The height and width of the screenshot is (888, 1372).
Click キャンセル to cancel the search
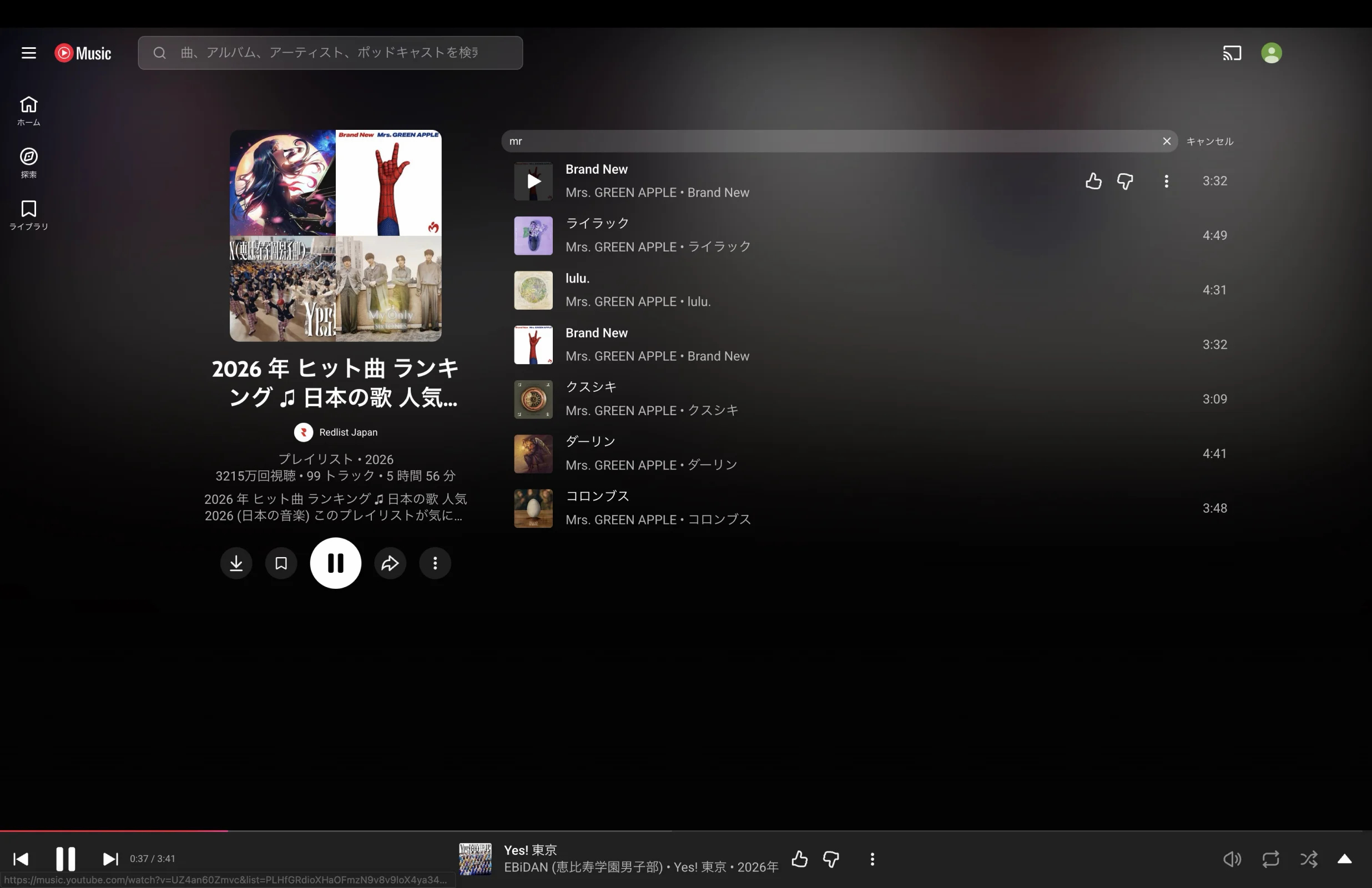[x=1209, y=142]
